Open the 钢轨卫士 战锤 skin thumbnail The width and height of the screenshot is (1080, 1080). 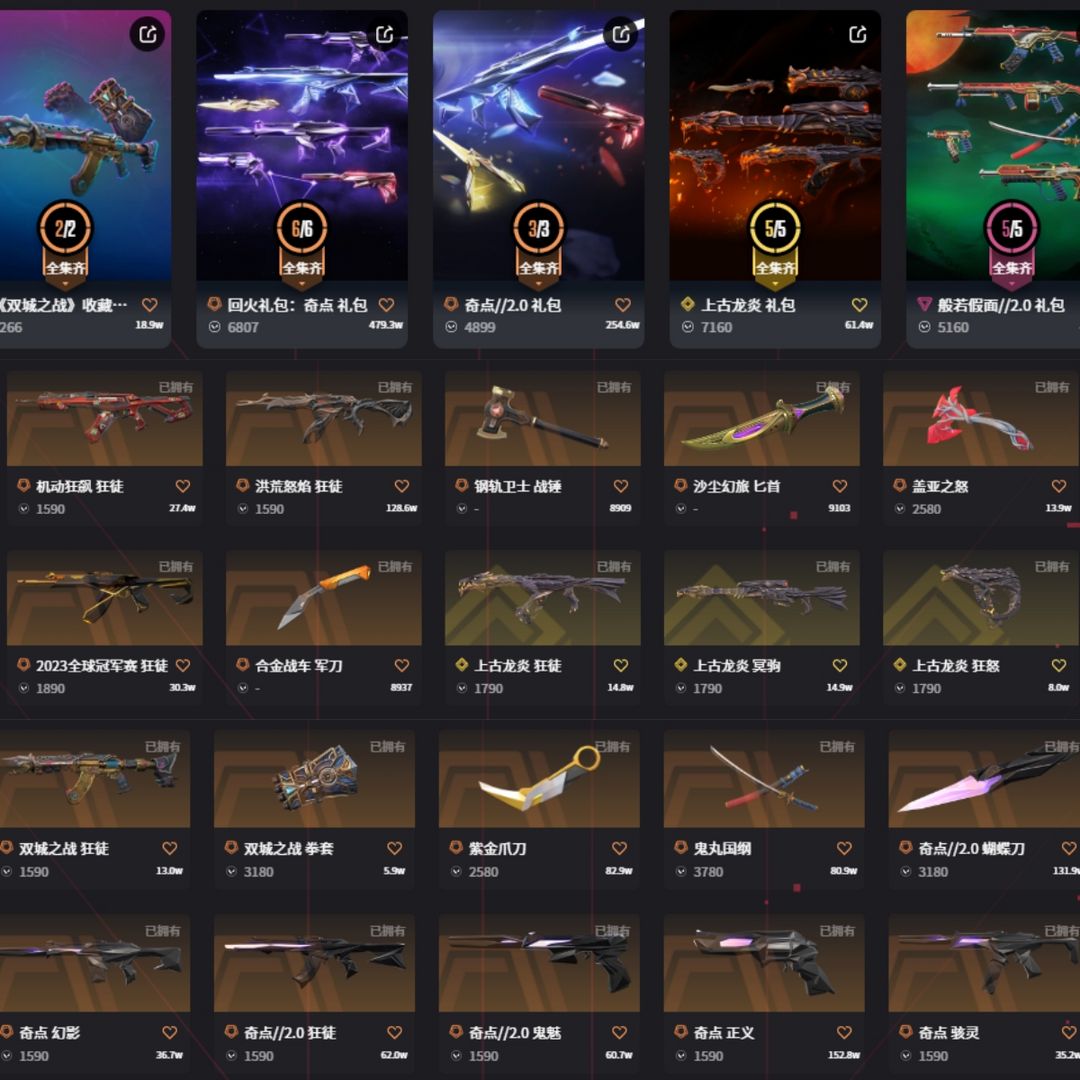click(543, 419)
